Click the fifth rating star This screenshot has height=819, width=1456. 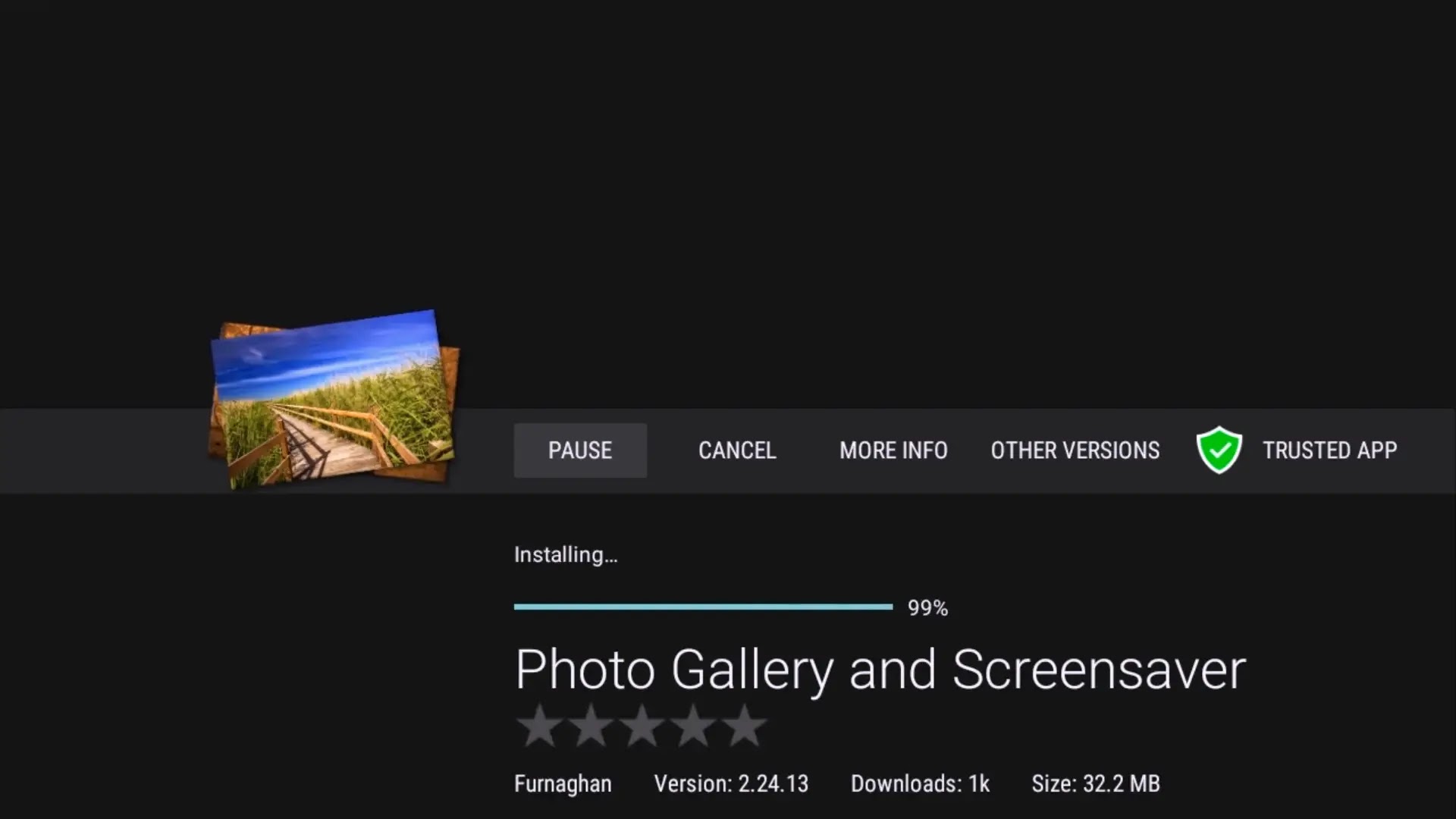[744, 726]
